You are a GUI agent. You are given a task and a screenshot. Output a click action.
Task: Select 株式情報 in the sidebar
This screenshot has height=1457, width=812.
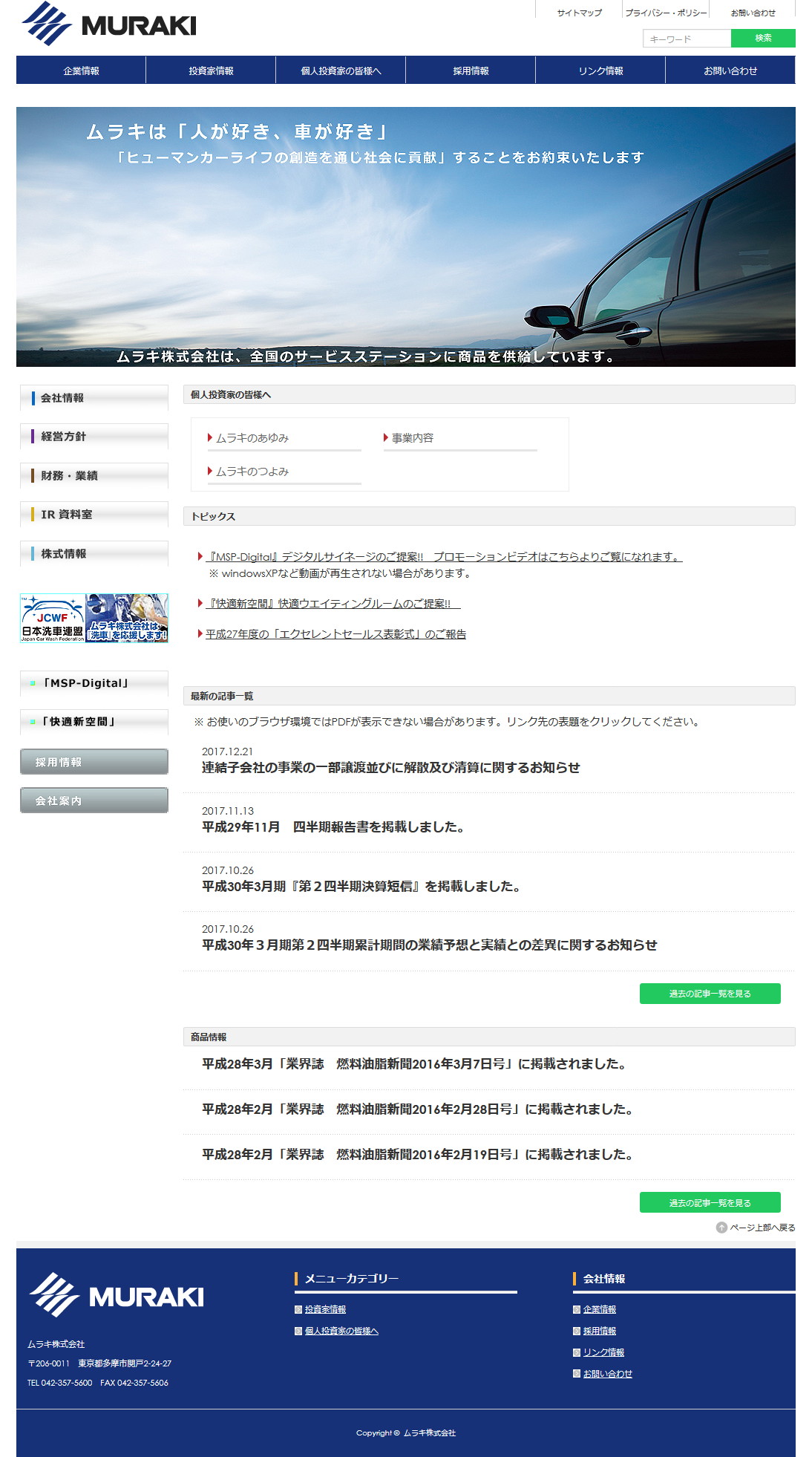click(x=94, y=554)
